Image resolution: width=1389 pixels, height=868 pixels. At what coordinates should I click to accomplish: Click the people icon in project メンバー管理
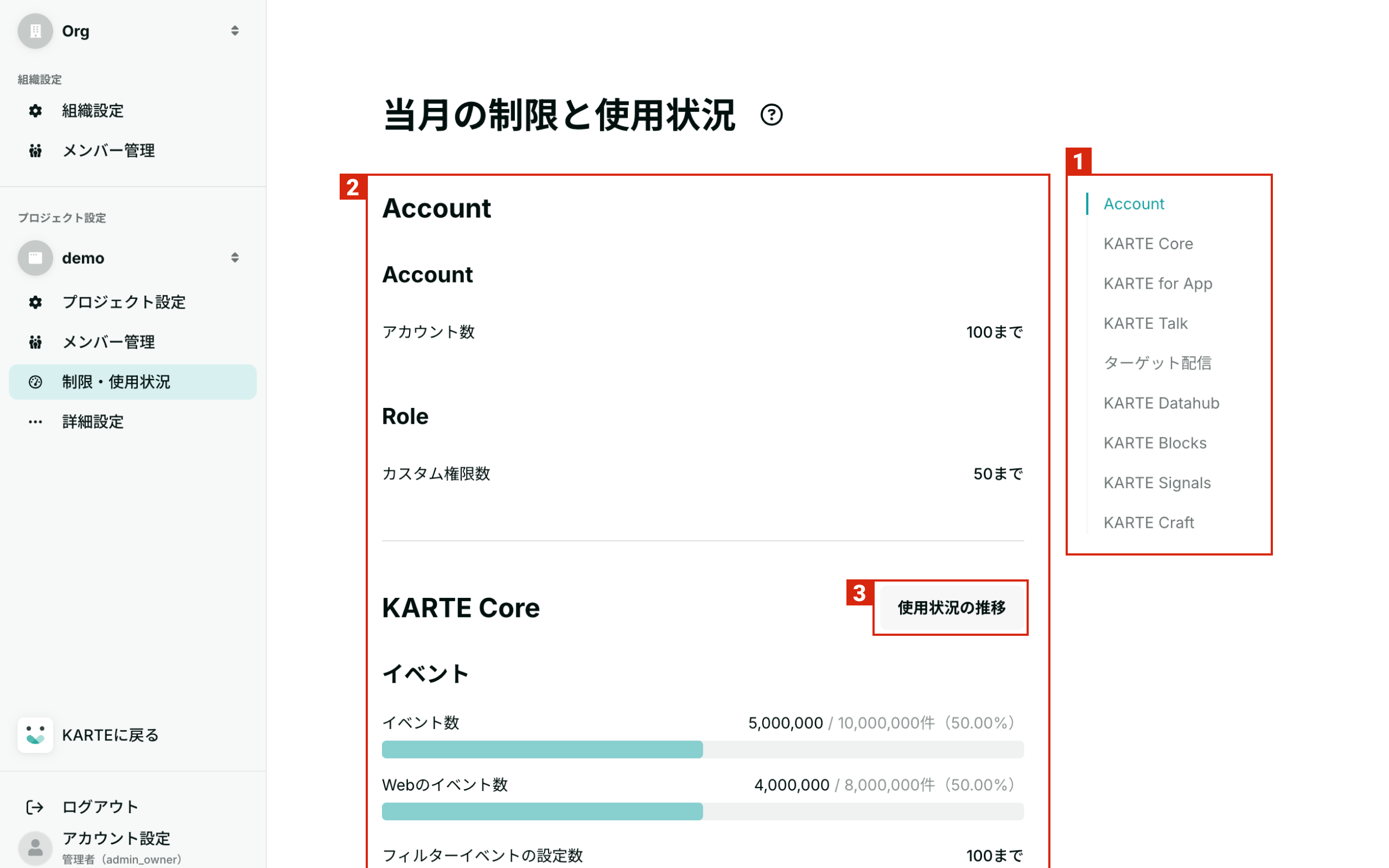(x=36, y=342)
